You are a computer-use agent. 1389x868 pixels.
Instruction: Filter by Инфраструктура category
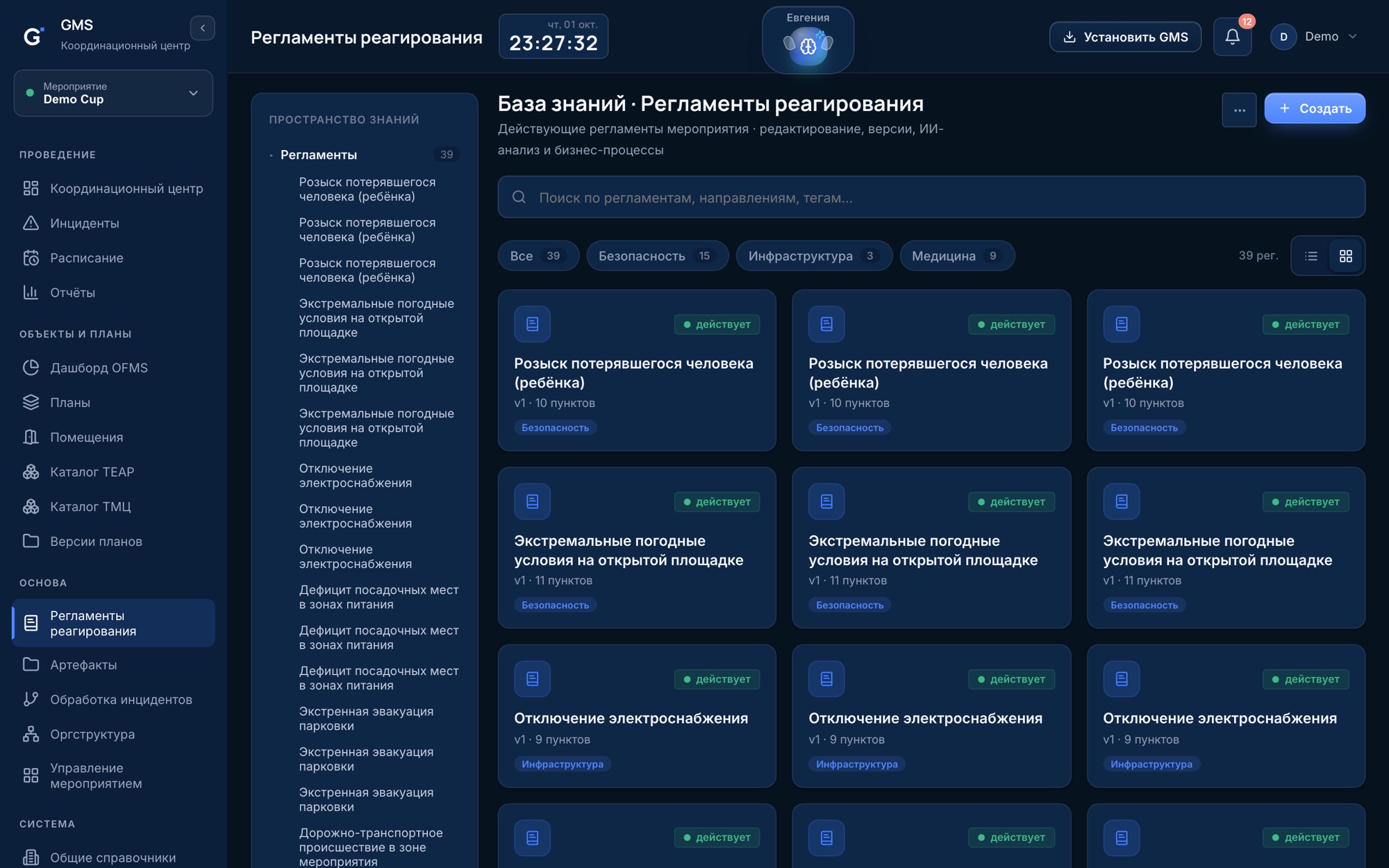click(x=814, y=256)
